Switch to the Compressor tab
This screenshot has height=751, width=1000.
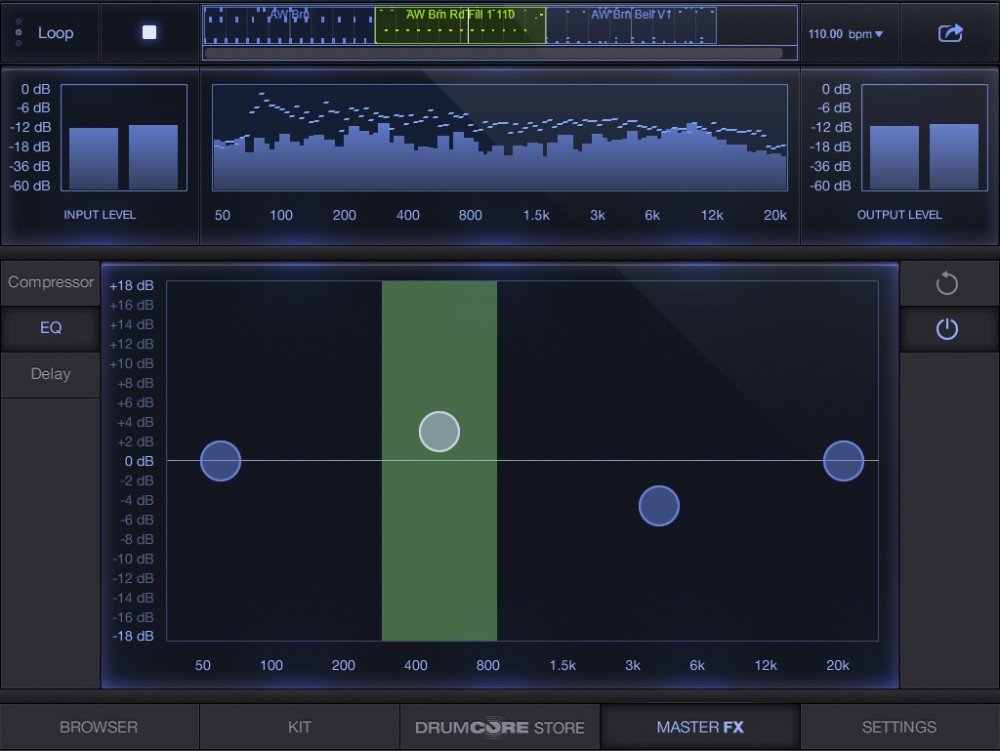tap(50, 282)
